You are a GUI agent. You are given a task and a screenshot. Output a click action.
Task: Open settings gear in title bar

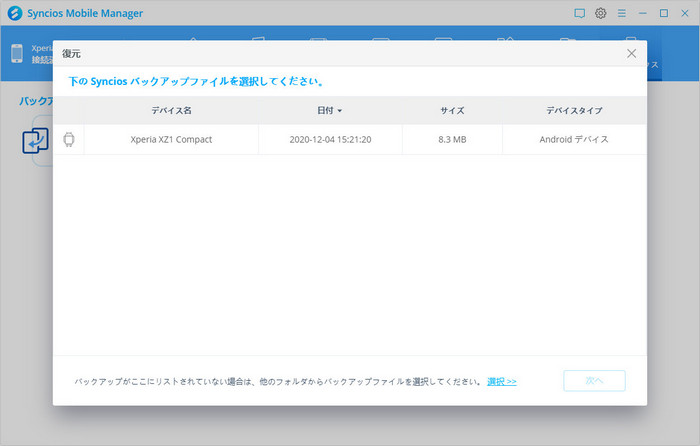pos(600,13)
